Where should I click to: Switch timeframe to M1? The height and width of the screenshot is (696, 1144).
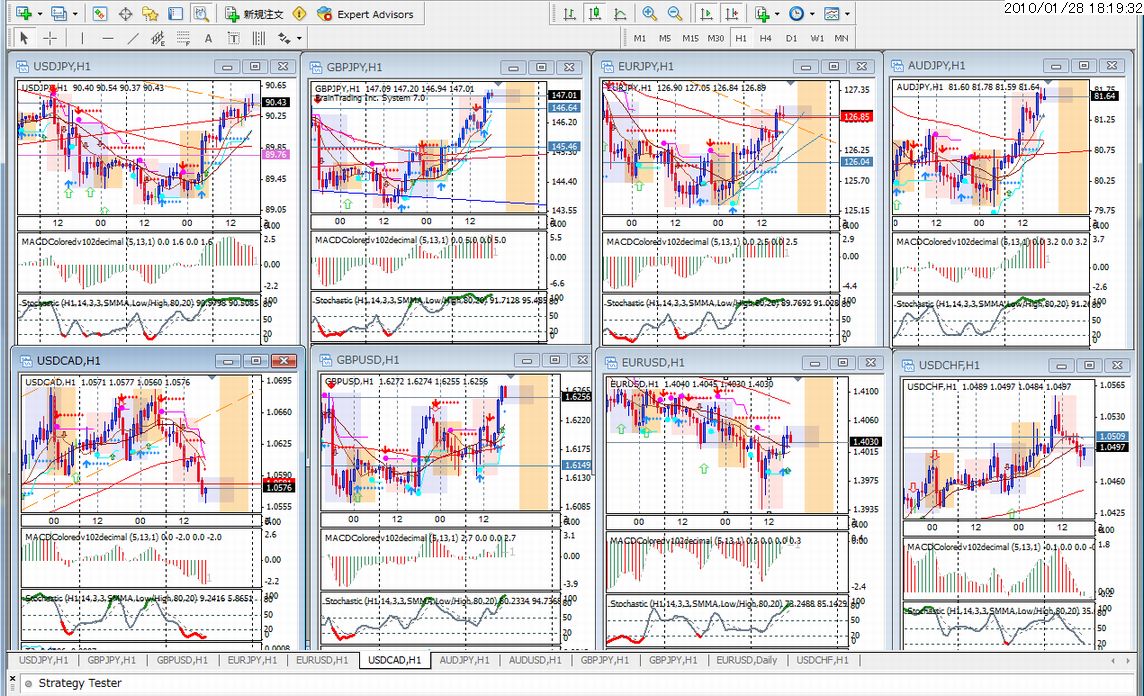tap(640, 38)
